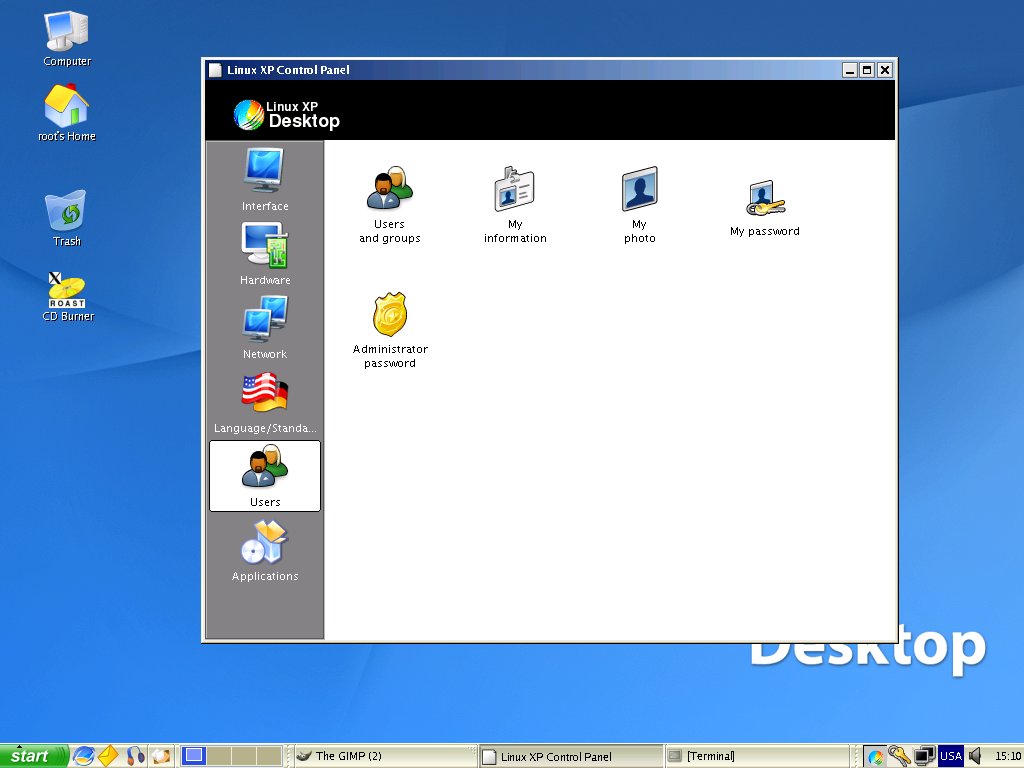This screenshot has height=768, width=1024.
Task: Click Linux XP Control Panel taskbar button
Action: 571,756
